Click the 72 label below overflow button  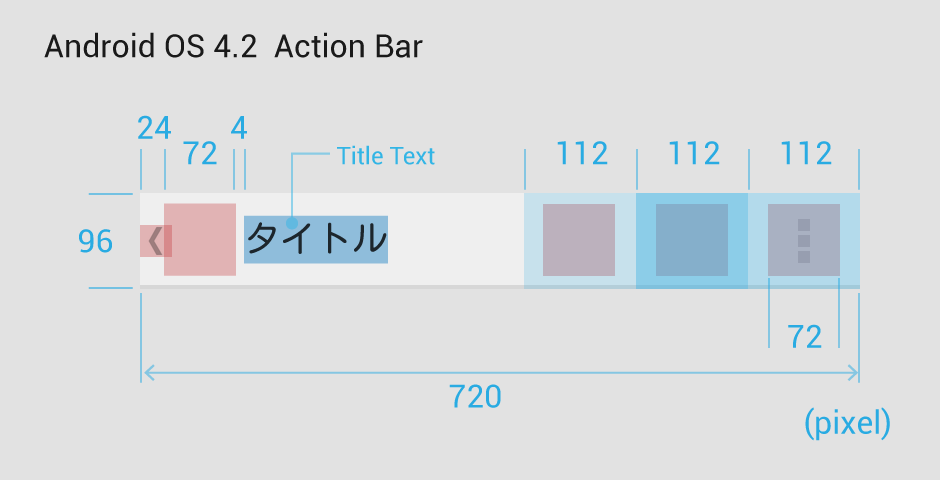pyautogui.click(x=805, y=337)
